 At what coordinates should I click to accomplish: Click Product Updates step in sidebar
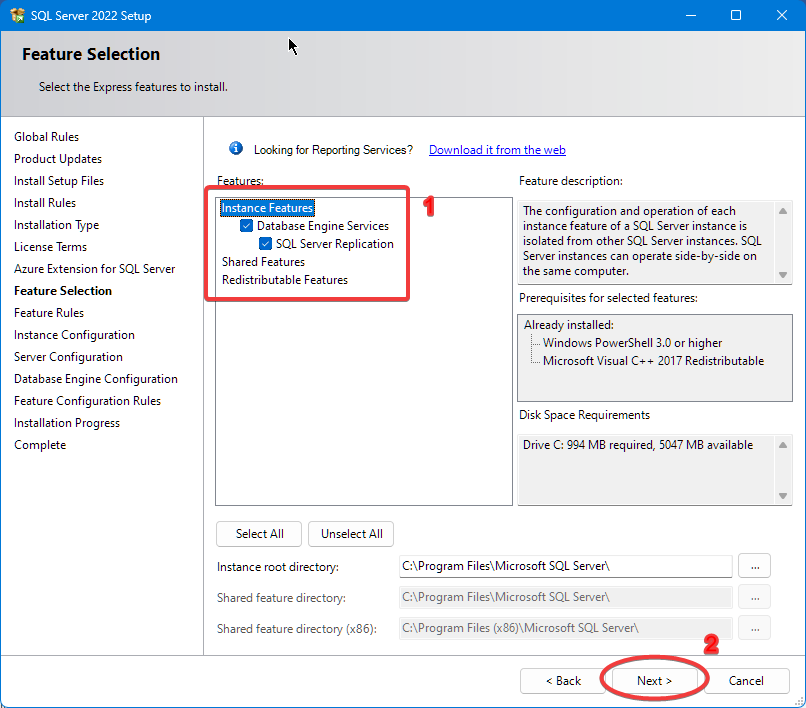pyautogui.click(x=58, y=159)
